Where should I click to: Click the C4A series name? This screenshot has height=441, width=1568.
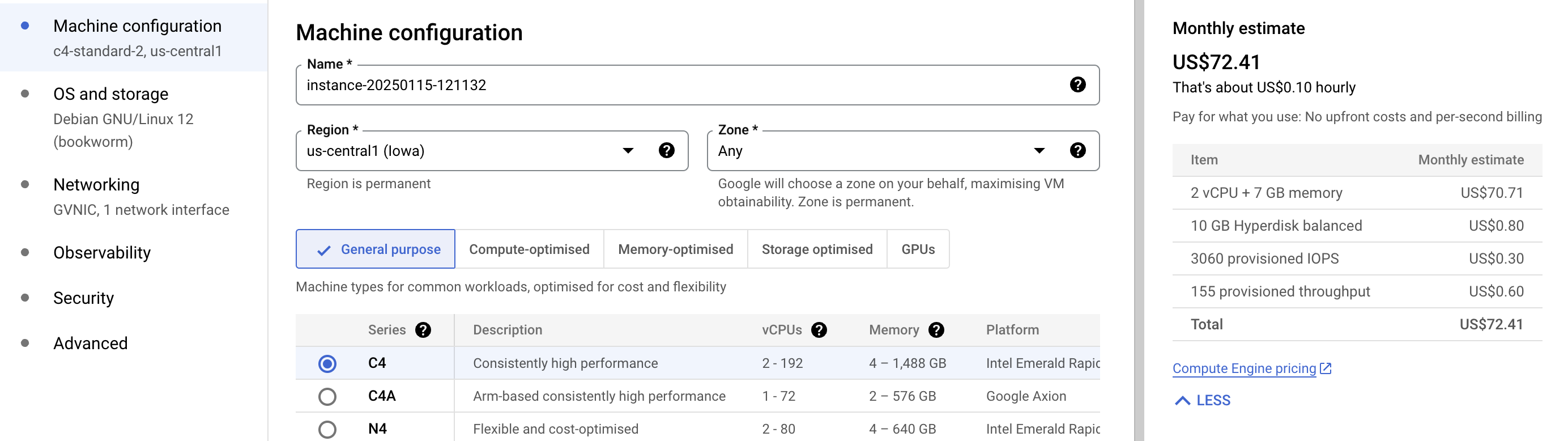(382, 397)
